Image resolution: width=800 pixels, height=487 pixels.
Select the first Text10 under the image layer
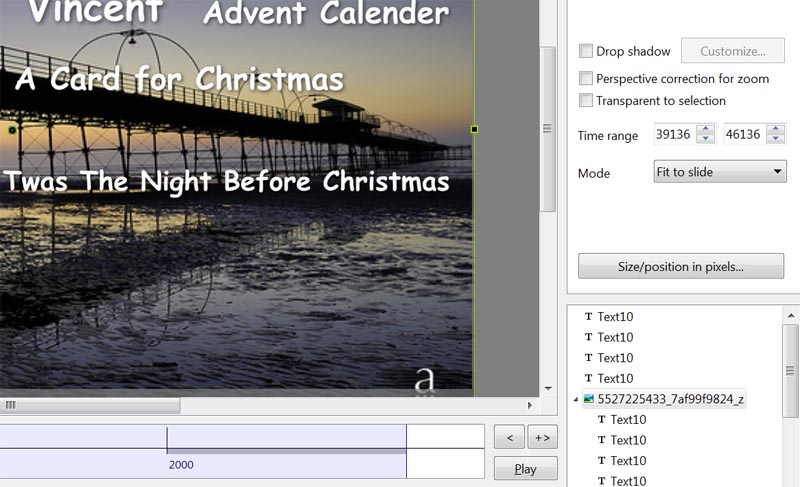tap(628, 420)
